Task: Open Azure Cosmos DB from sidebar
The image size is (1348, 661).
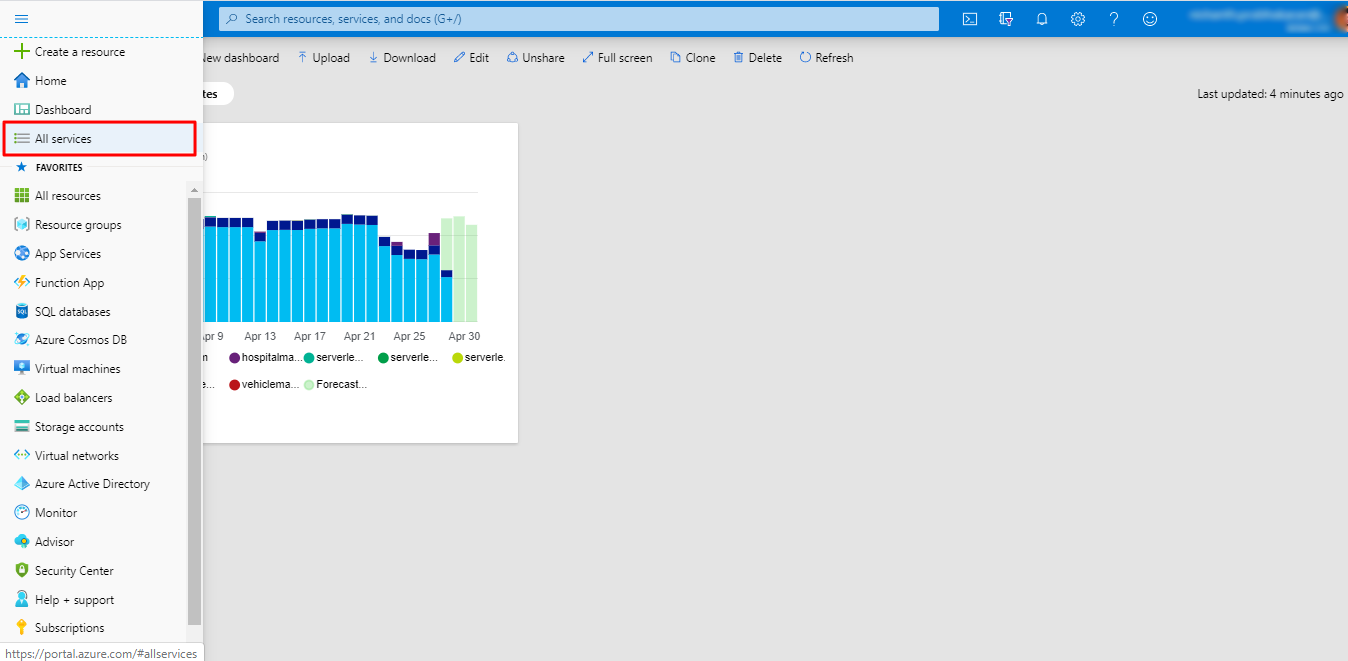Action: [80, 340]
